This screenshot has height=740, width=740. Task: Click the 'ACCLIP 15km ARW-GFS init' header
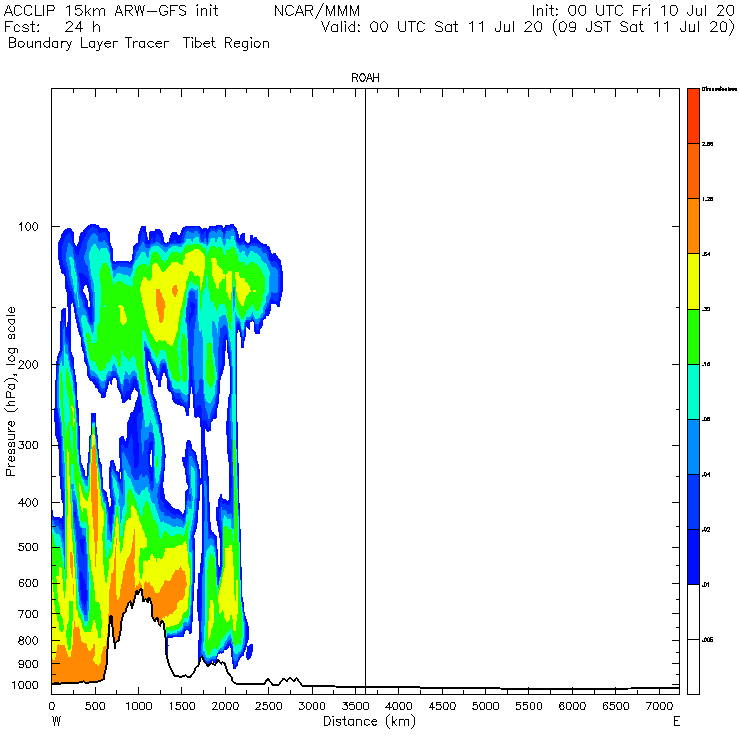[x=111, y=11]
